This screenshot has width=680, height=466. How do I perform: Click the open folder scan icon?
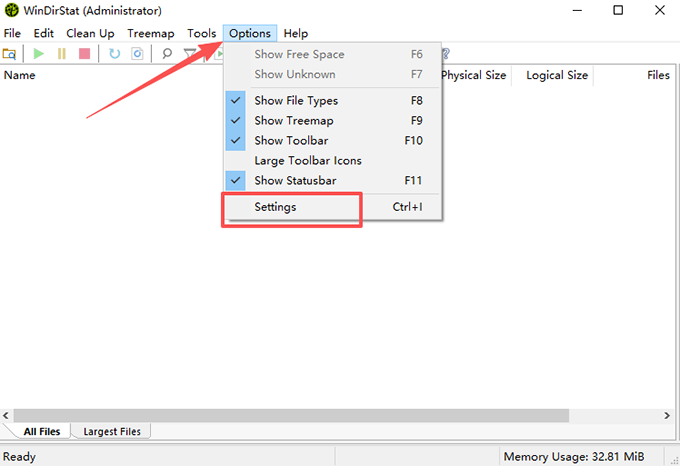(9, 54)
